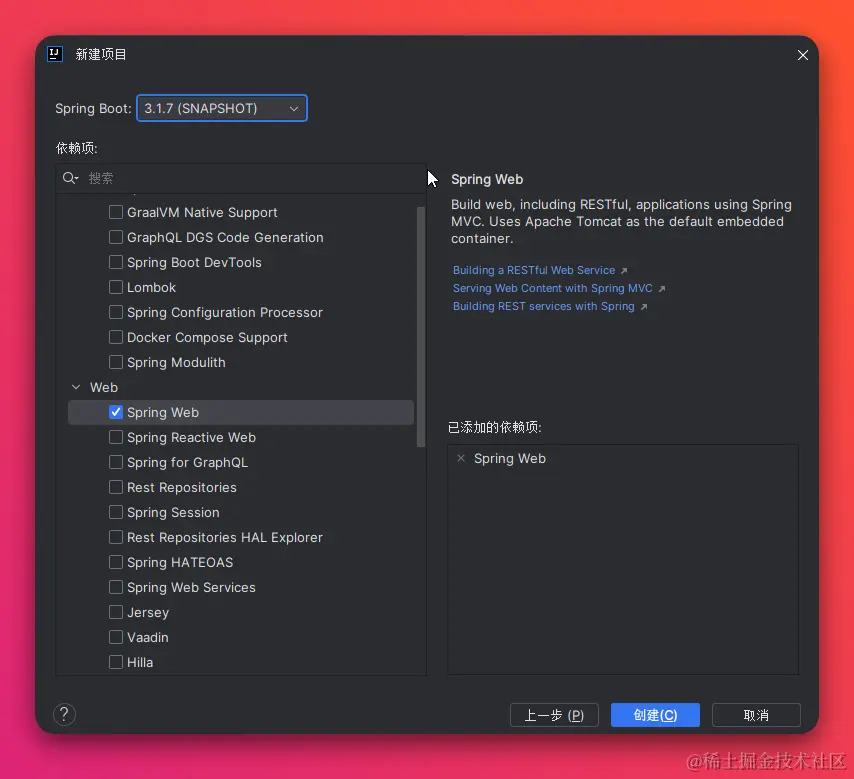Close the 新建项目 dialog

(802, 55)
